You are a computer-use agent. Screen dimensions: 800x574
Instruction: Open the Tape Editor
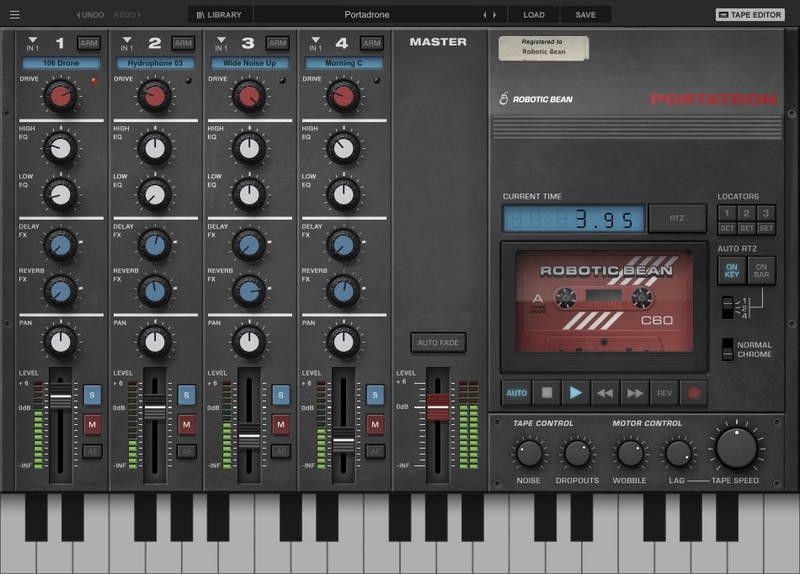point(751,15)
